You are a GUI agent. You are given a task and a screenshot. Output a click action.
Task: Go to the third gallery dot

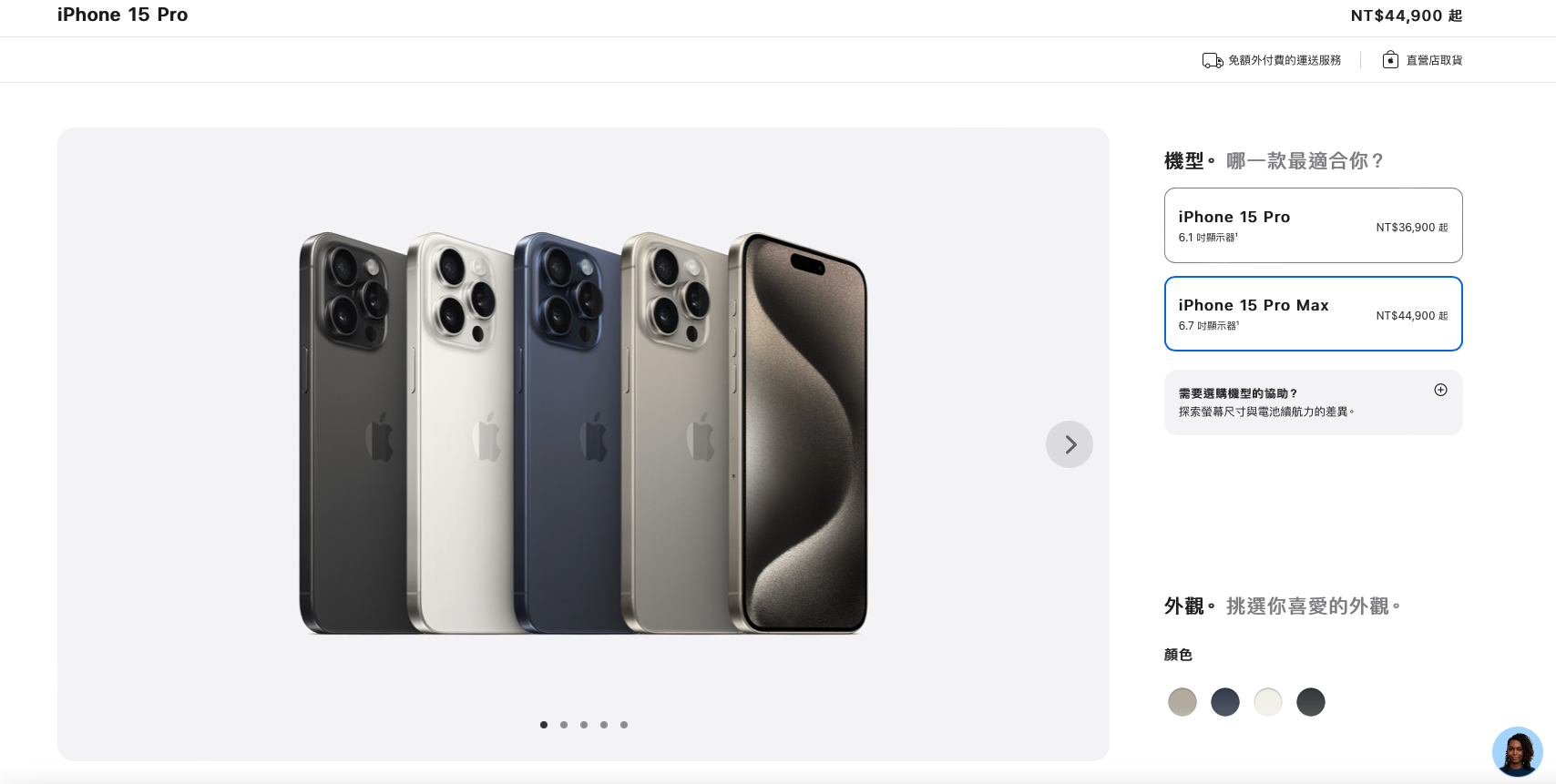tap(584, 725)
